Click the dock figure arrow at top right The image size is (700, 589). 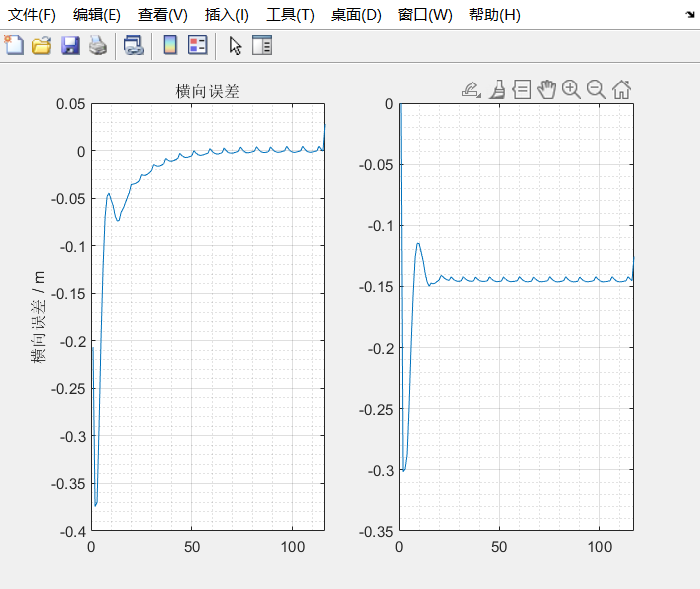[690, 15]
